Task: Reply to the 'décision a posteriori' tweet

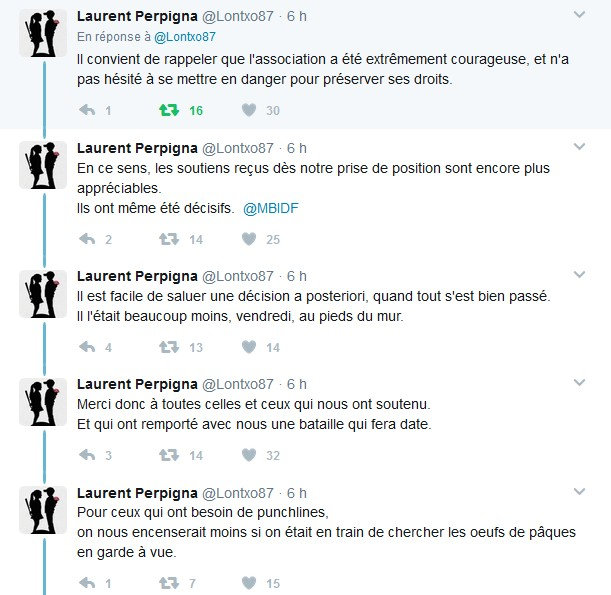Action: pyautogui.click(x=87, y=347)
